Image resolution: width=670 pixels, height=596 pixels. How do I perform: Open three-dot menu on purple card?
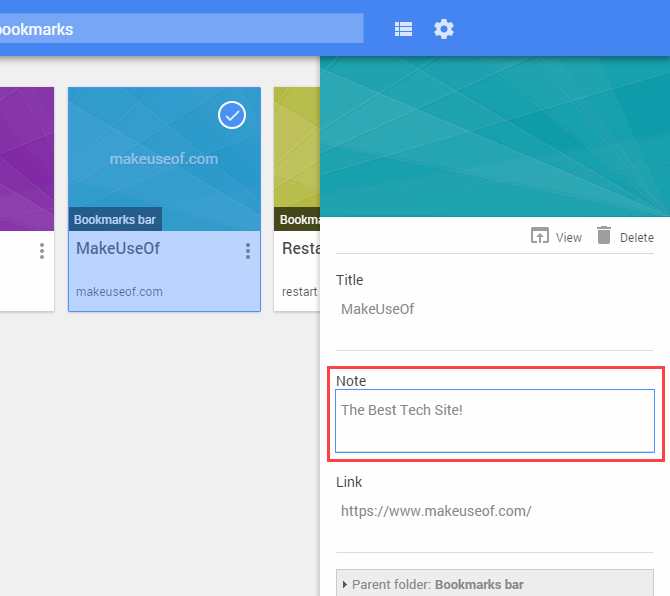(41, 251)
